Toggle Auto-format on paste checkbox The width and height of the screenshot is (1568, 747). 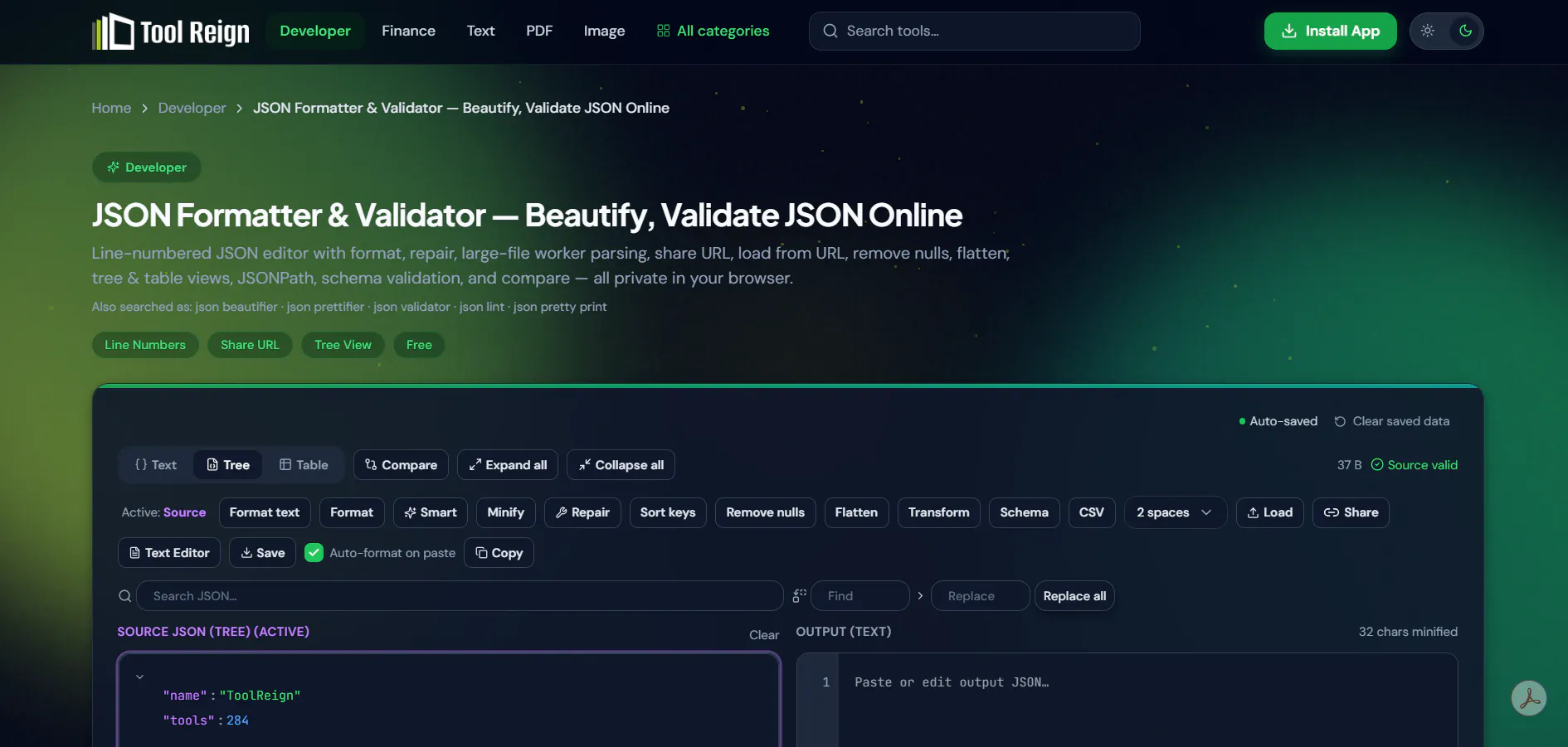click(x=314, y=553)
